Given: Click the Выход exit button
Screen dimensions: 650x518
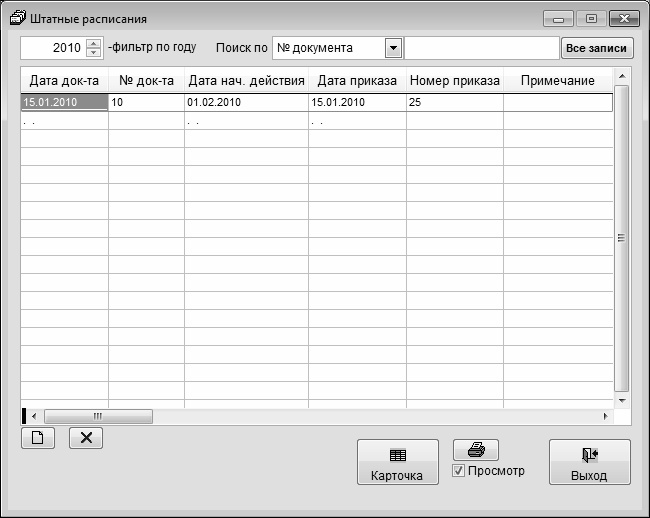Looking at the screenshot, I should [589, 463].
